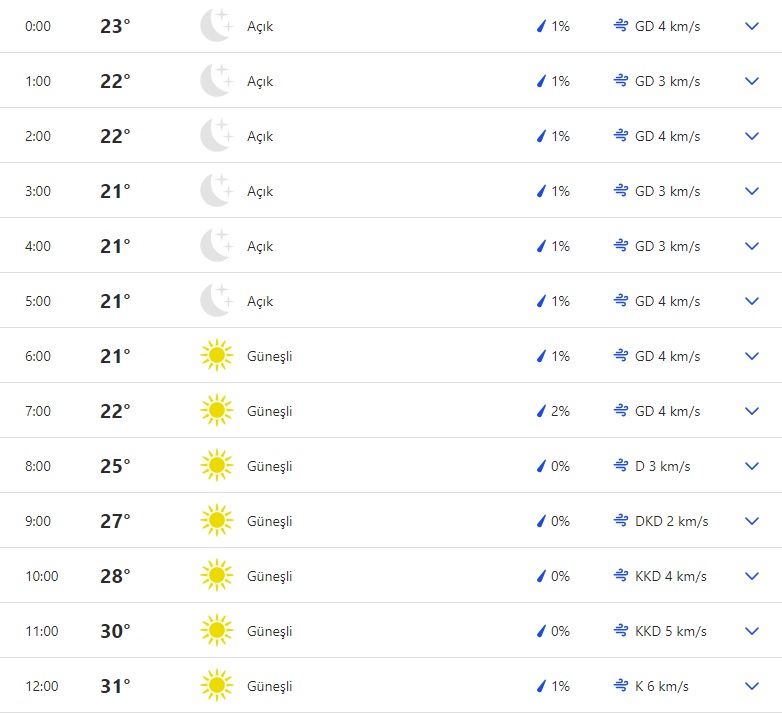Click the raindrop icon in the 10:00 row
Viewport: 782px width, 713px height.
[x=541, y=576]
